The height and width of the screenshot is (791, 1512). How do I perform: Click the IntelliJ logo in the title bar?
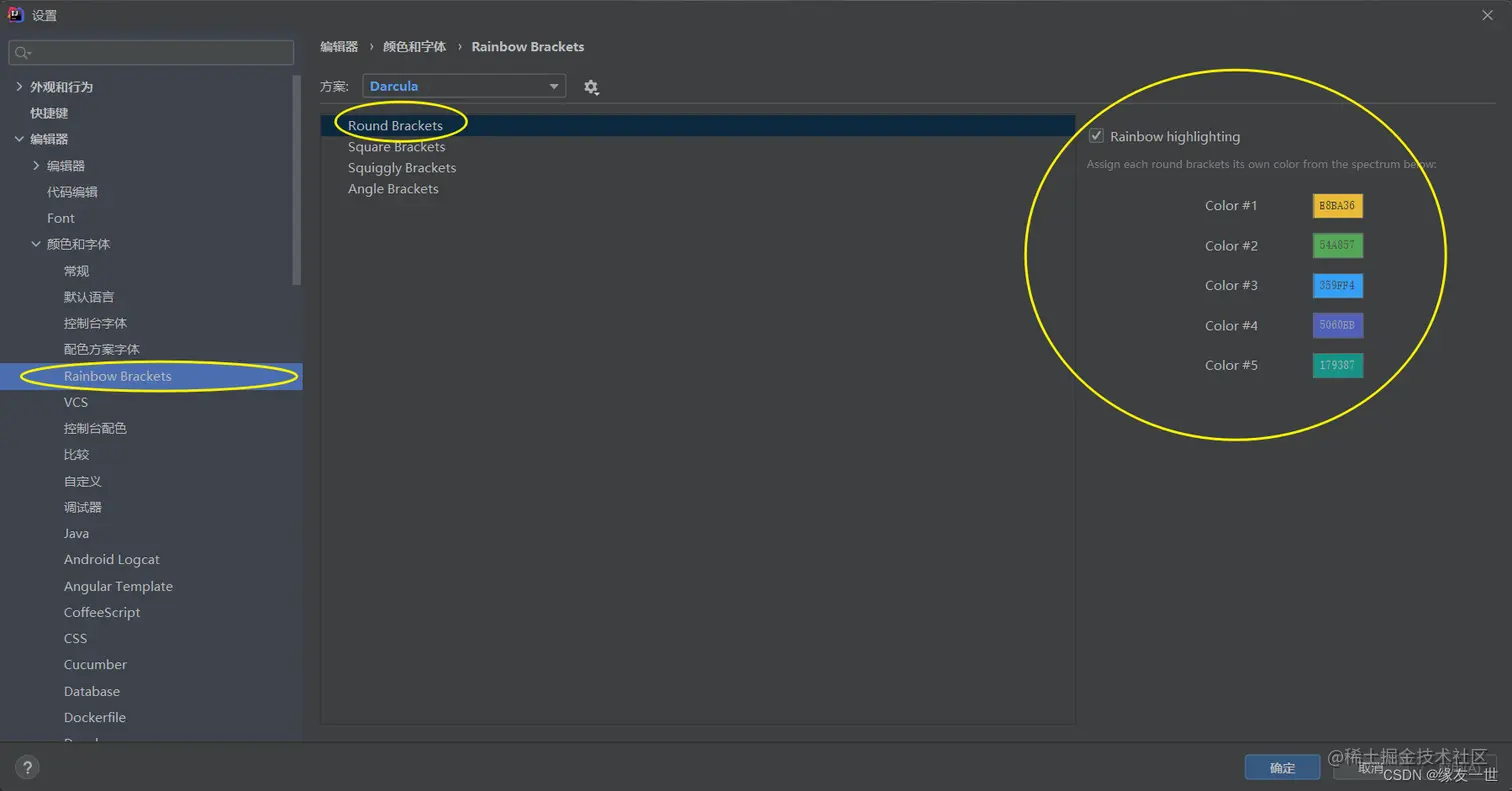tap(16, 15)
